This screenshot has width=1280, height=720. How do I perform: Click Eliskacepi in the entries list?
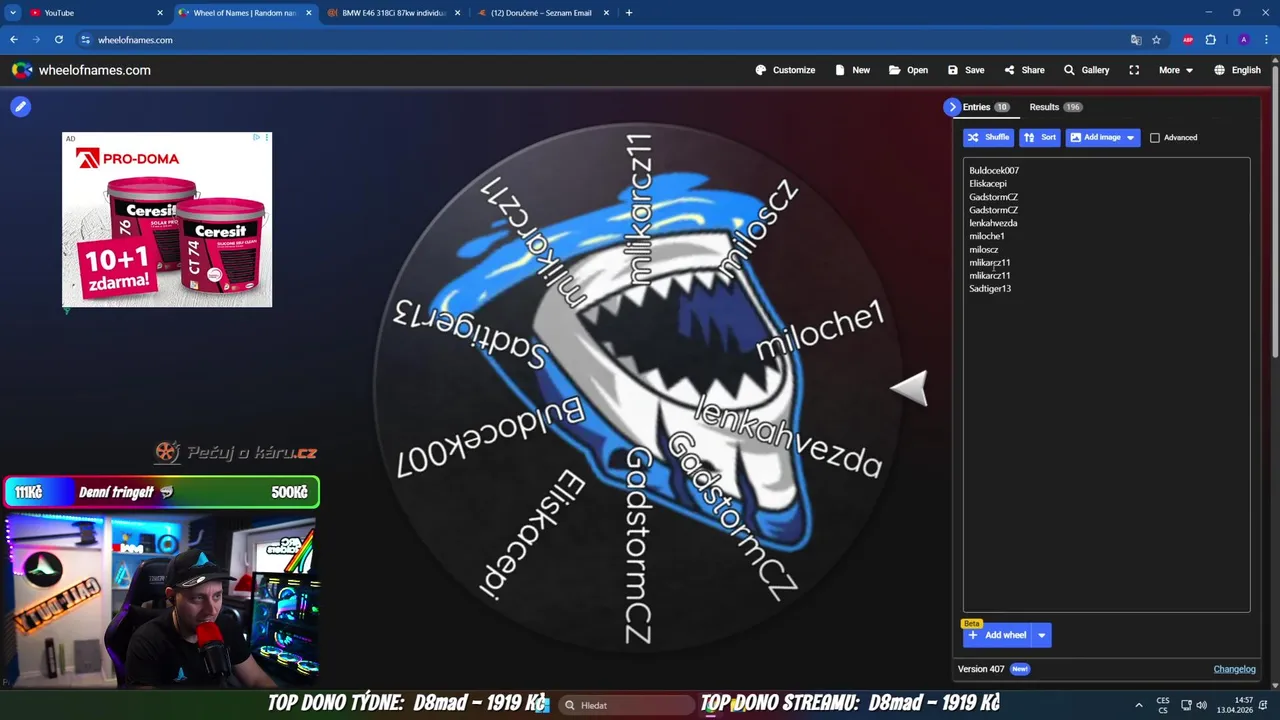coord(988,184)
